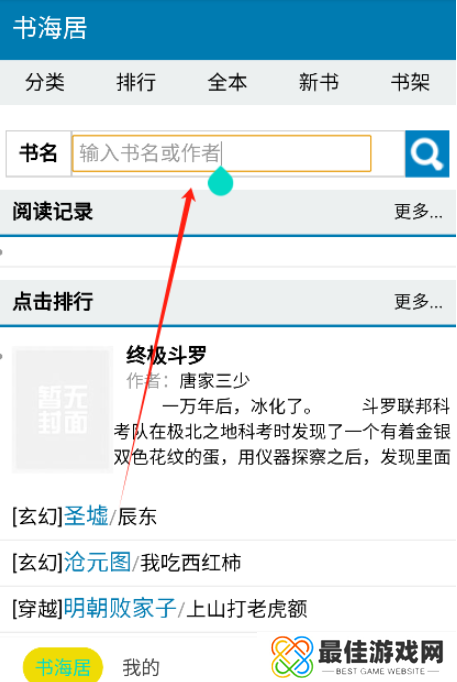457x682 pixels.
Task: Open the 书架 bookshelf tab
Action: click(x=410, y=82)
